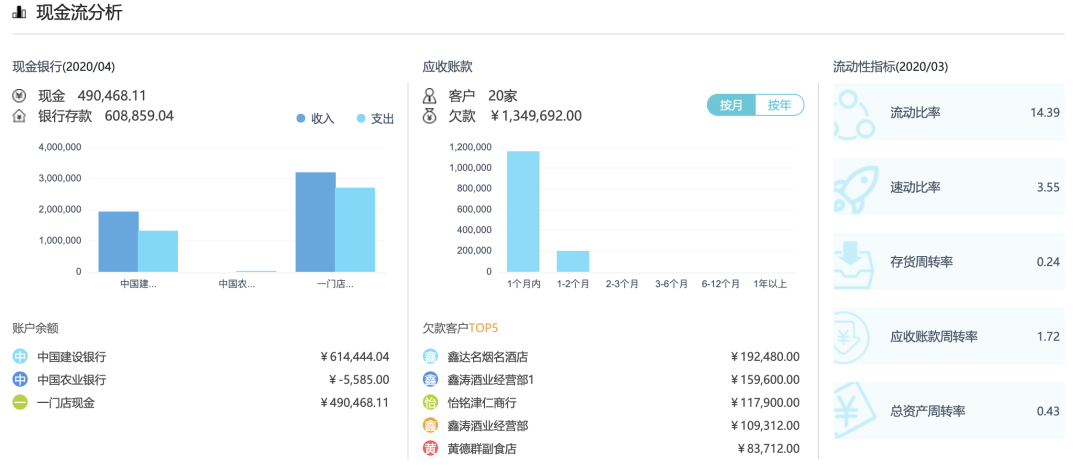Select the 怡铭津仁商行 customer row
Screen dimensions: 1080x470
(x=612, y=403)
